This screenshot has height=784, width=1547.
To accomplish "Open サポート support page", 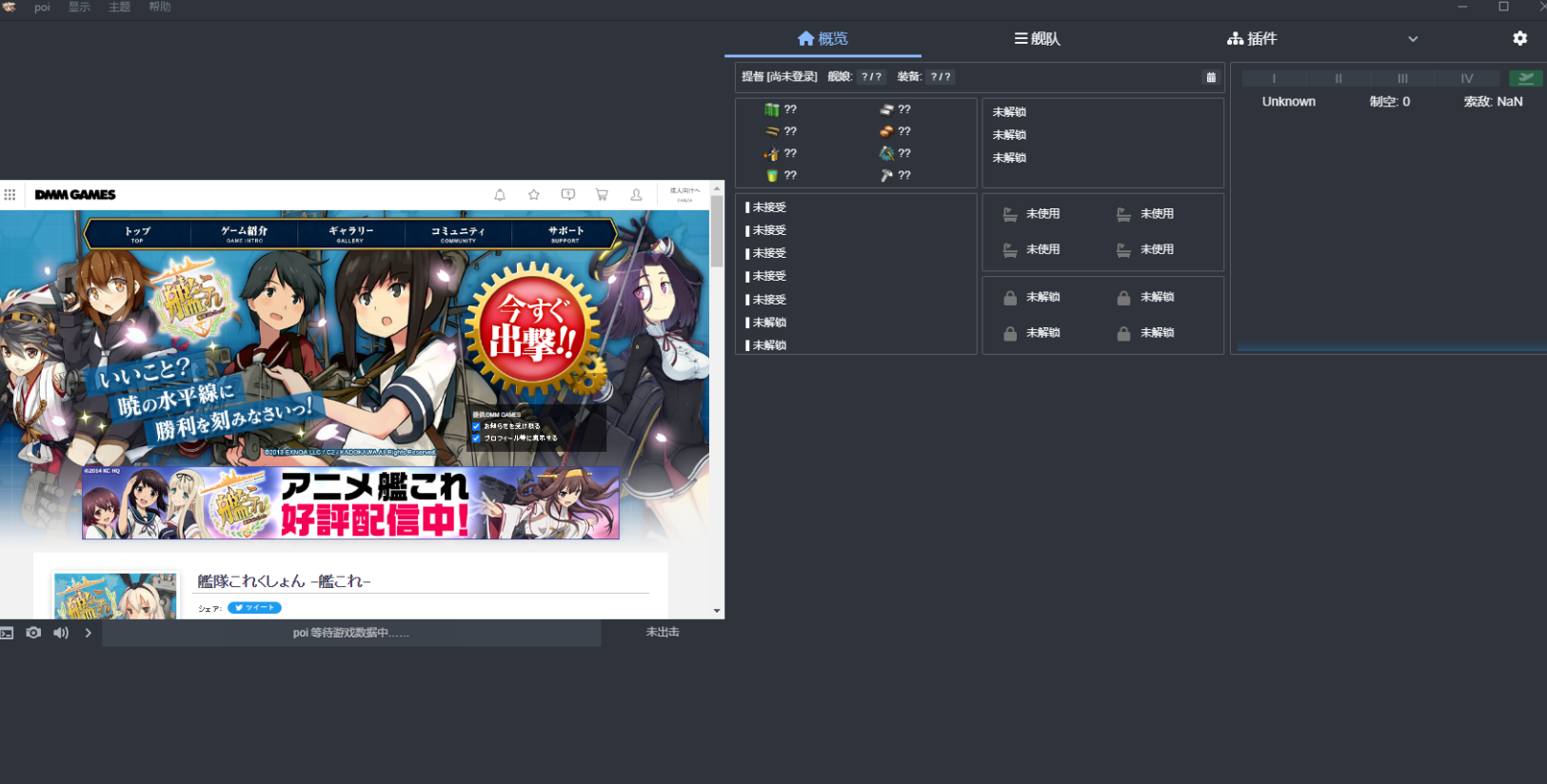I will (565, 233).
